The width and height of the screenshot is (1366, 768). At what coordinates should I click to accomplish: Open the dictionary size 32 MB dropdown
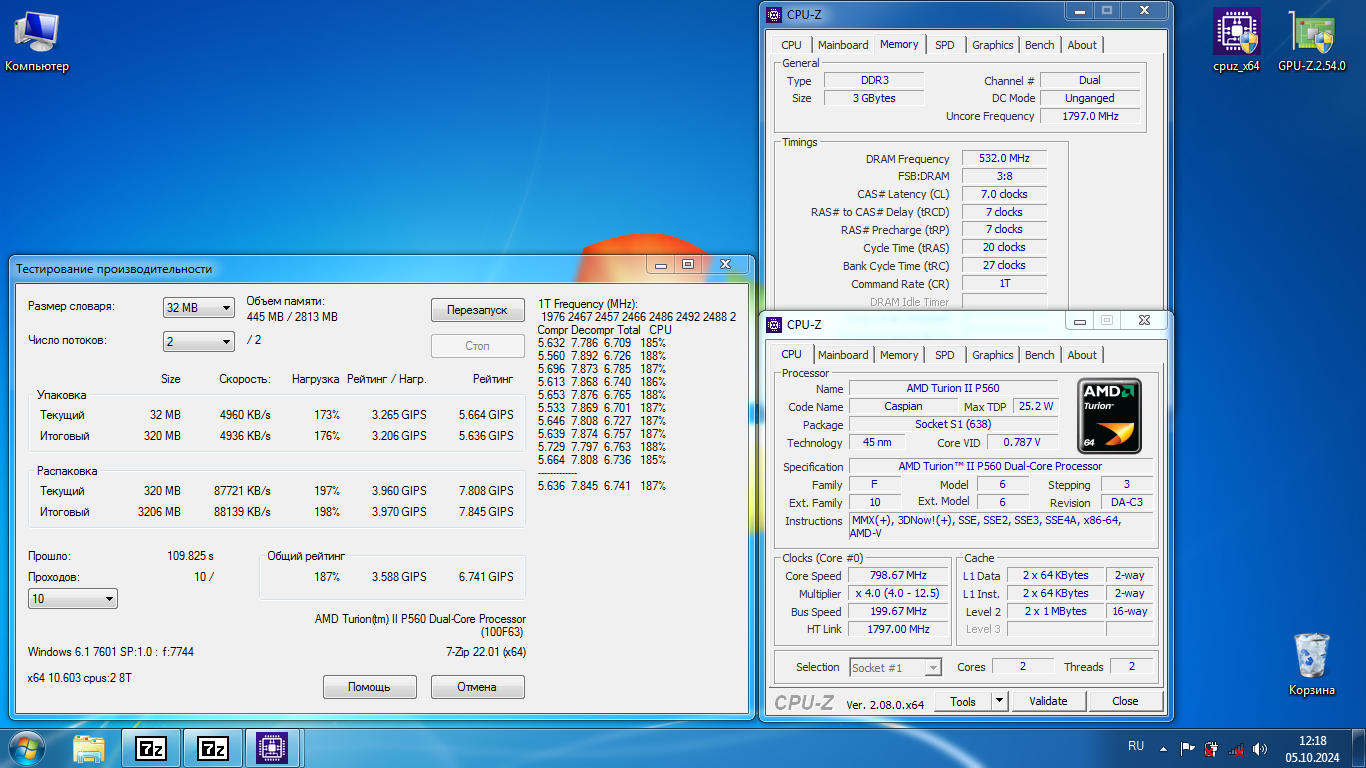pyautogui.click(x=199, y=308)
